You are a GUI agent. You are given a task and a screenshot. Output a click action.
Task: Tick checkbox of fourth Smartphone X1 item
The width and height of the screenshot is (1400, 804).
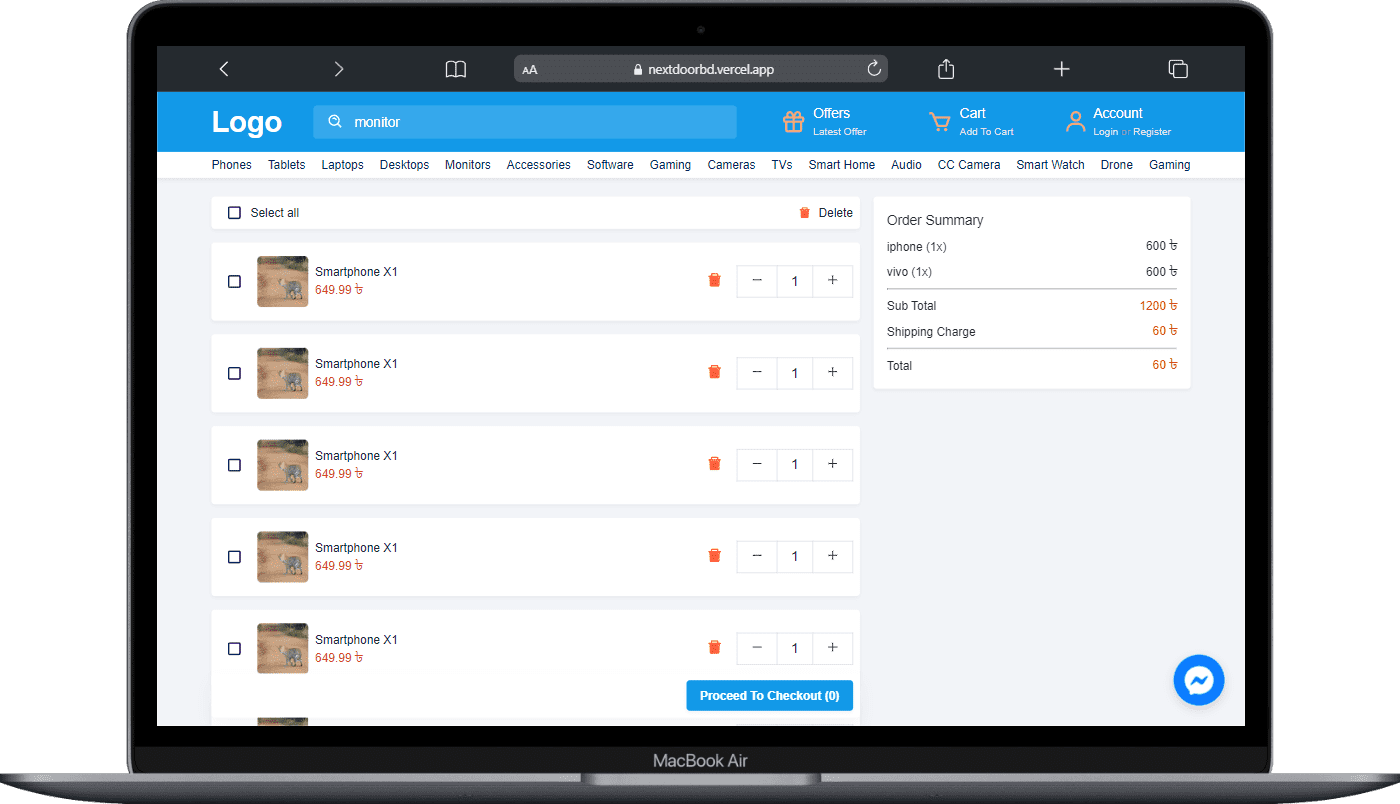click(x=234, y=557)
